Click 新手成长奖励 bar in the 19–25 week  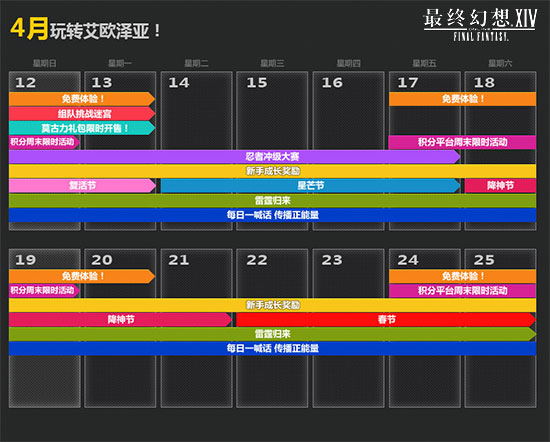coord(273,305)
